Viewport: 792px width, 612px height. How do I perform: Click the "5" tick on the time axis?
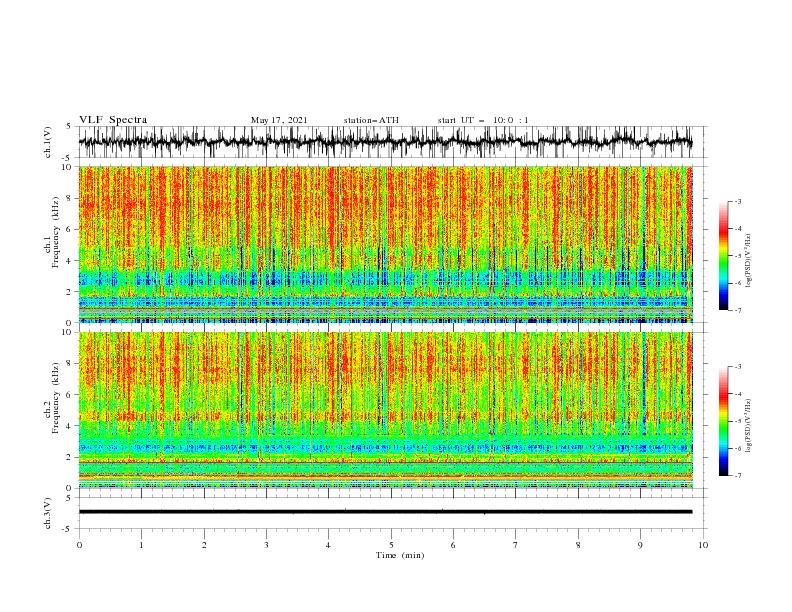click(x=391, y=545)
